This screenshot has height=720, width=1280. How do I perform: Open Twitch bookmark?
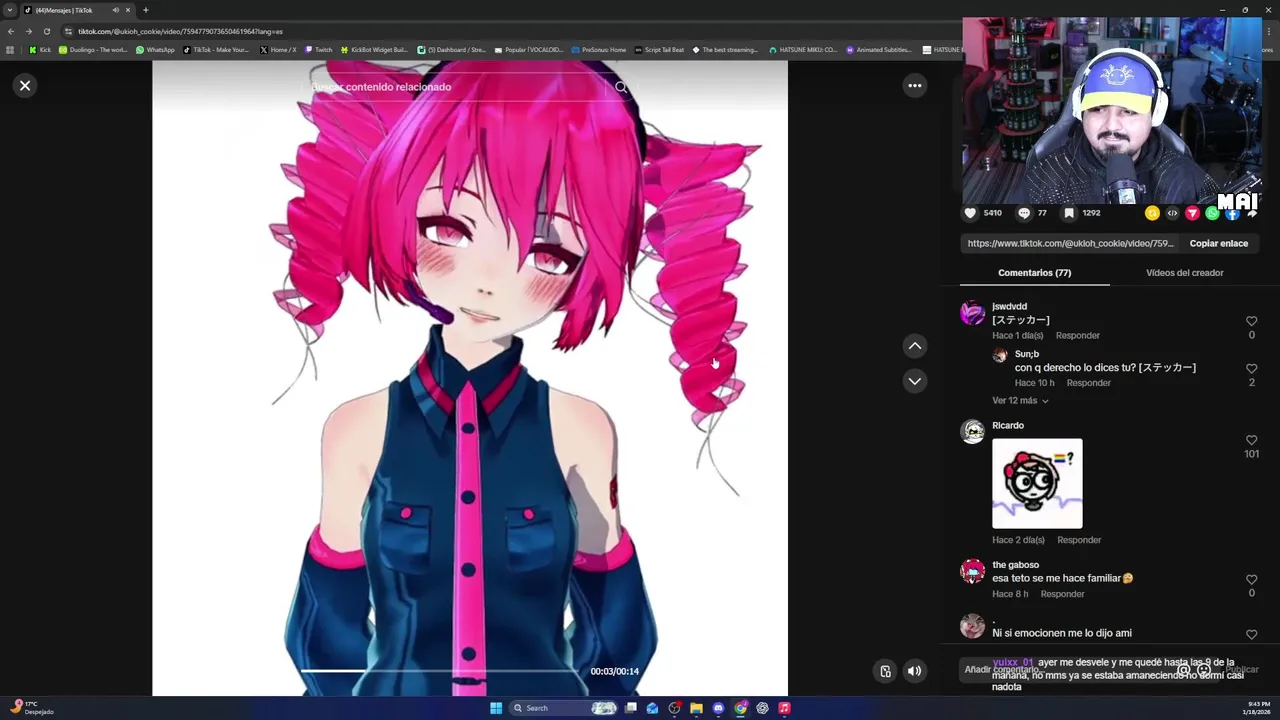pyautogui.click(x=318, y=50)
